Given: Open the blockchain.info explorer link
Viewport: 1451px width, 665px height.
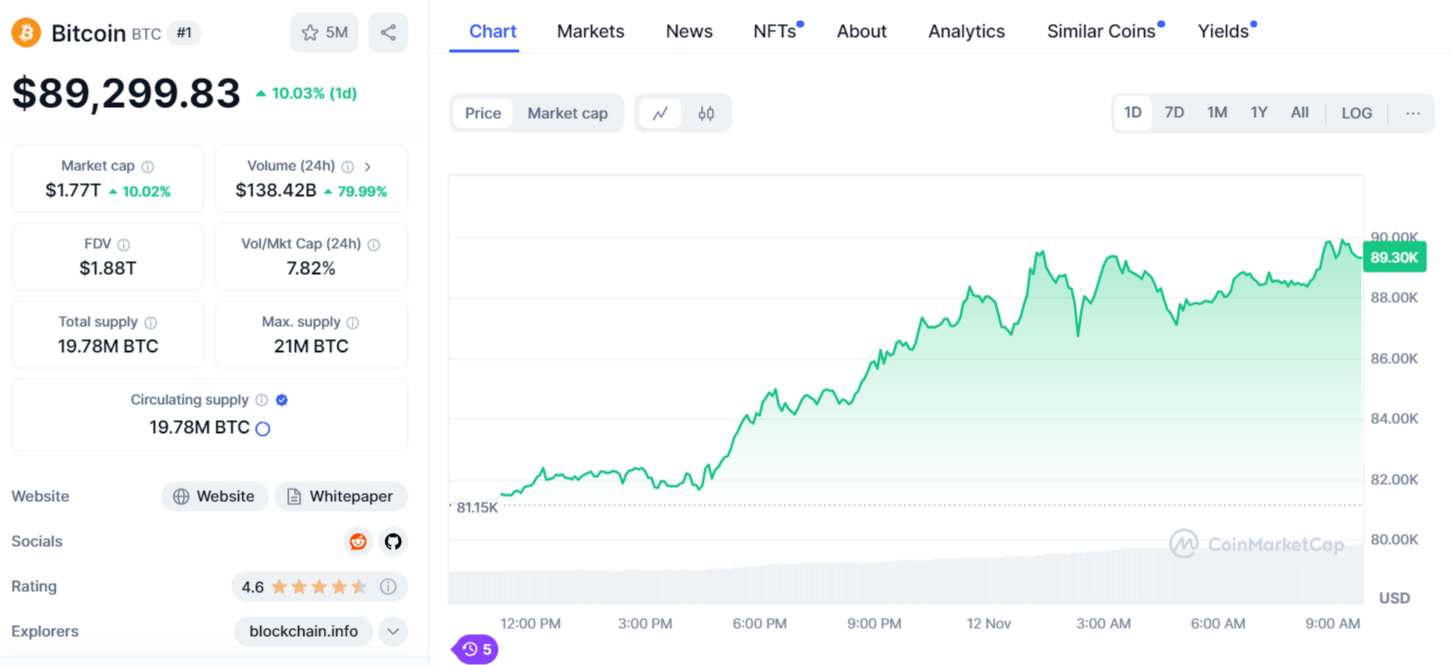Looking at the screenshot, I should 304,632.
